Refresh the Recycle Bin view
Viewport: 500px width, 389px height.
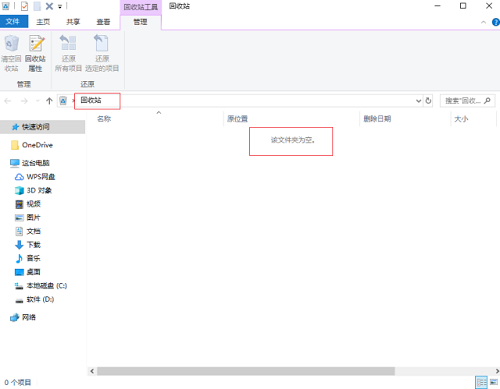click(428, 101)
